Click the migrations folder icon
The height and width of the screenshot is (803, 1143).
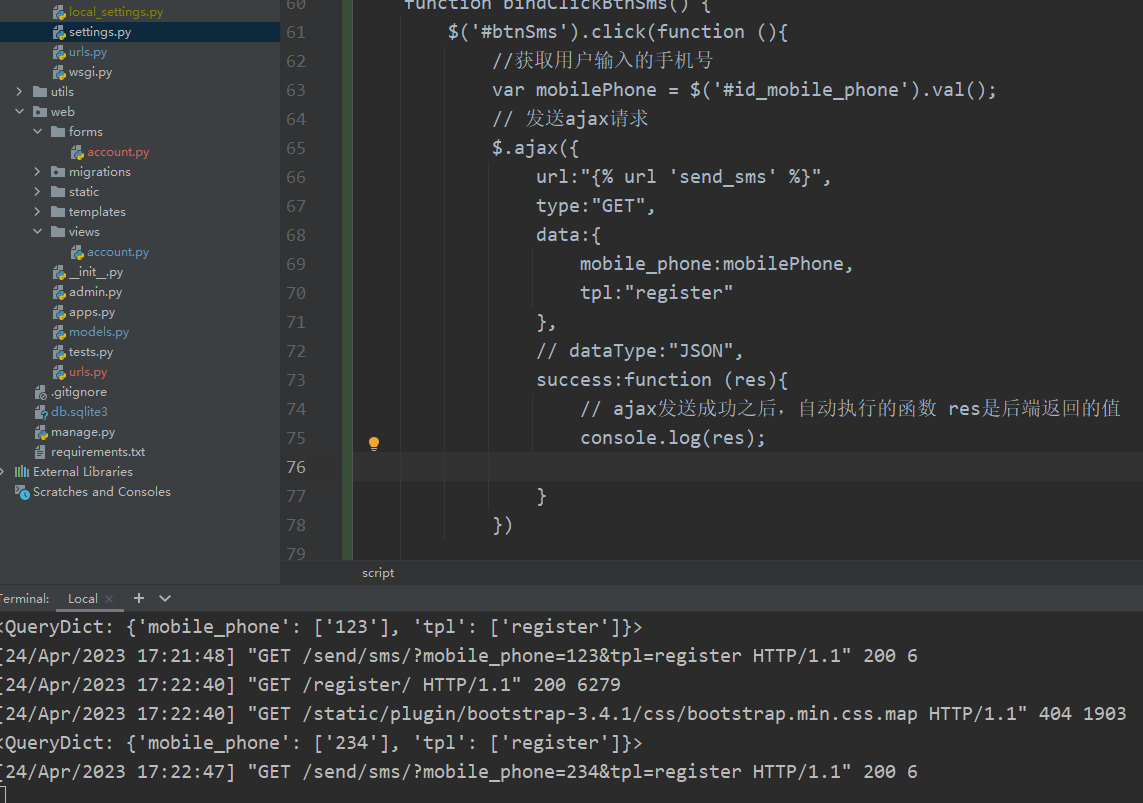(58, 172)
